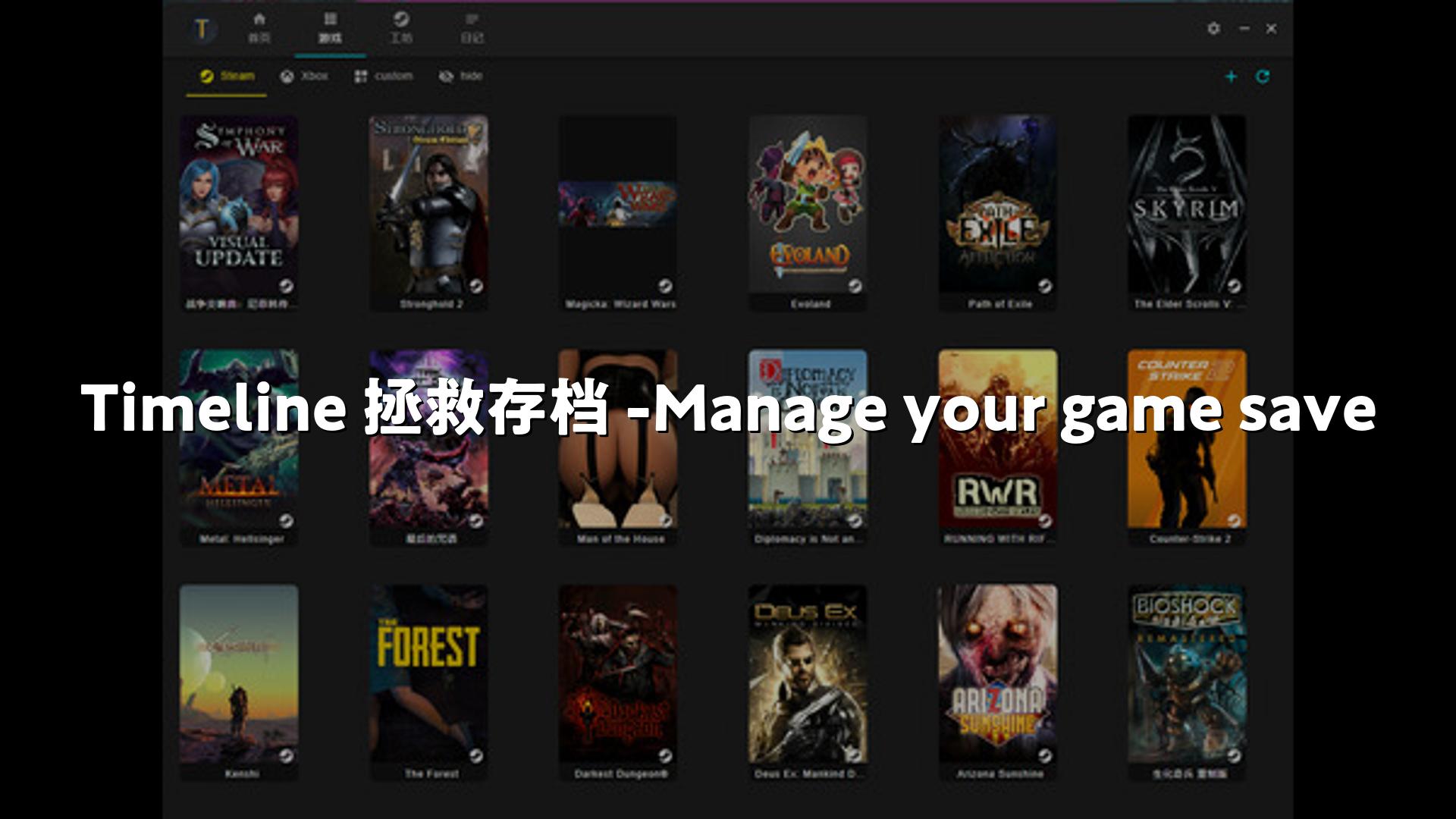
Task: Open settings via the gear icon
Action: pos(1213,28)
